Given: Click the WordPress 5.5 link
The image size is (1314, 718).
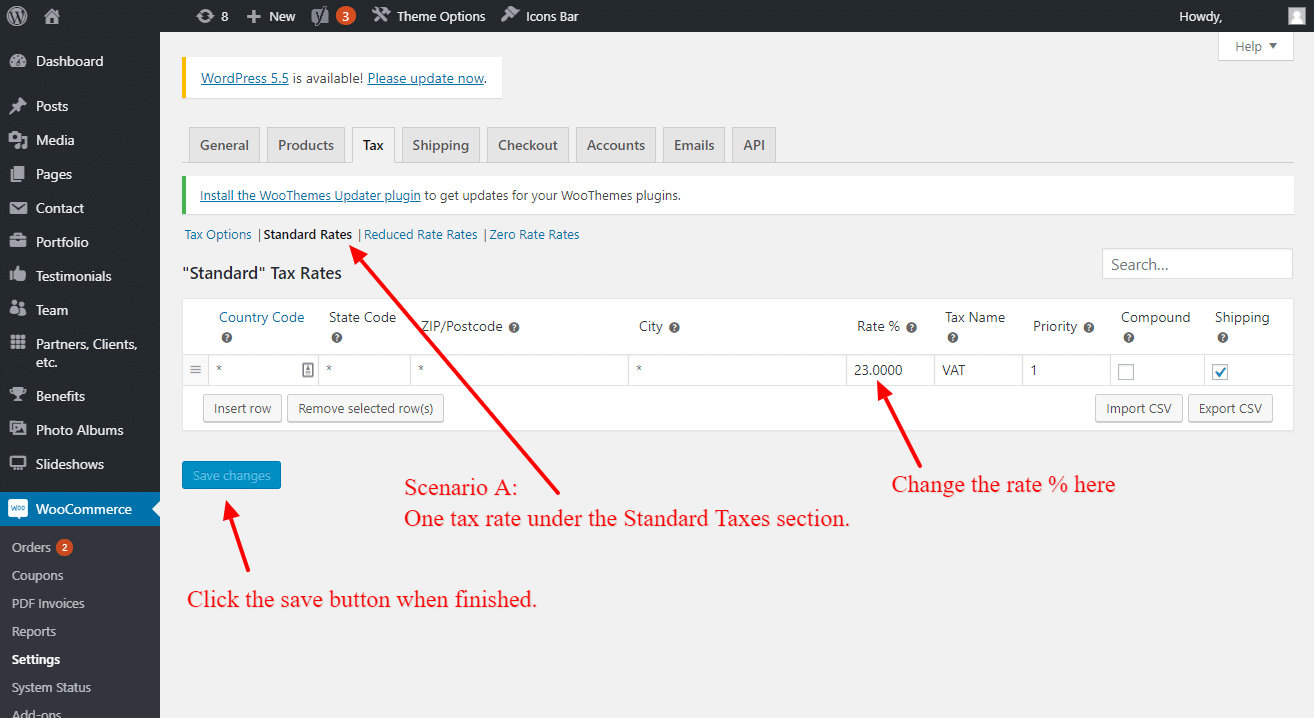Looking at the screenshot, I should [245, 78].
